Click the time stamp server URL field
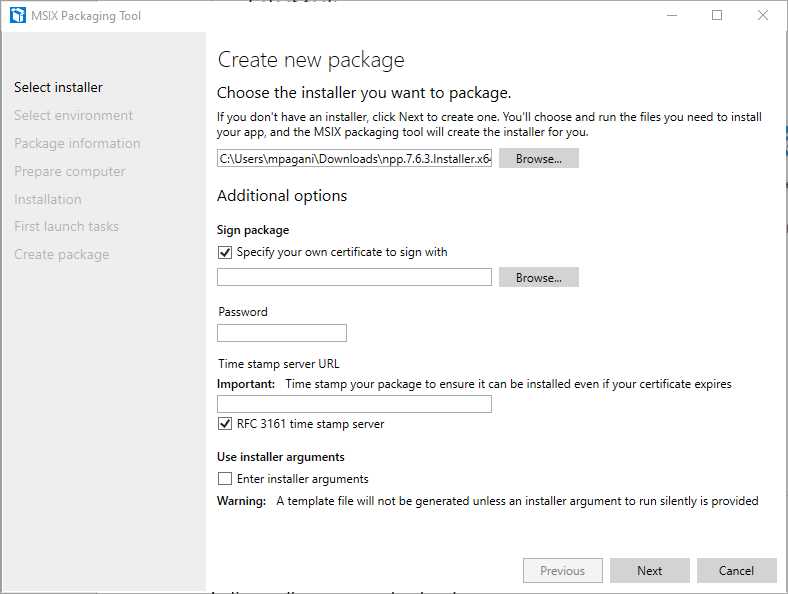The width and height of the screenshot is (788, 594). 354,404
